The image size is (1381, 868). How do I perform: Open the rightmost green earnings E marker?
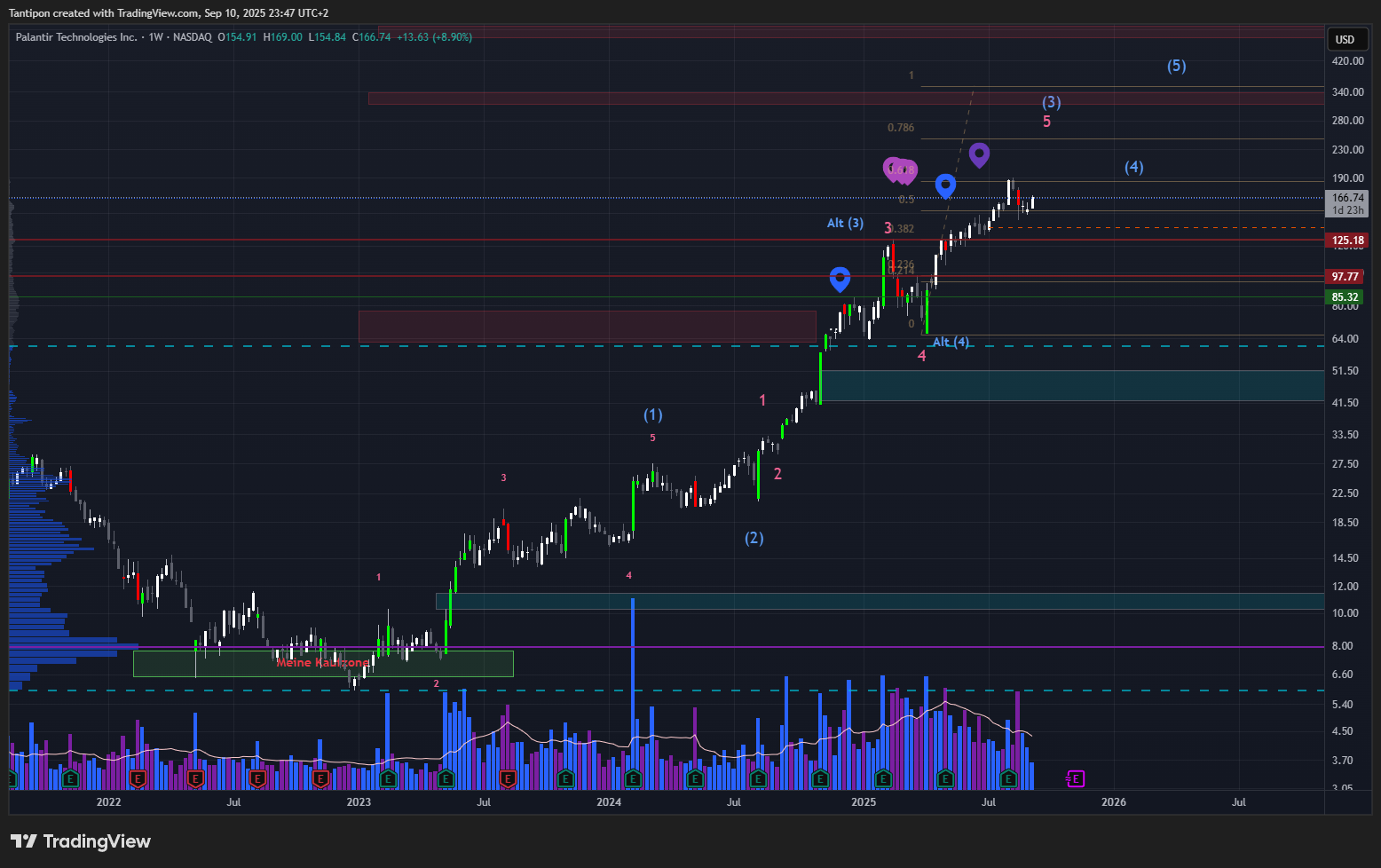(1008, 779)
